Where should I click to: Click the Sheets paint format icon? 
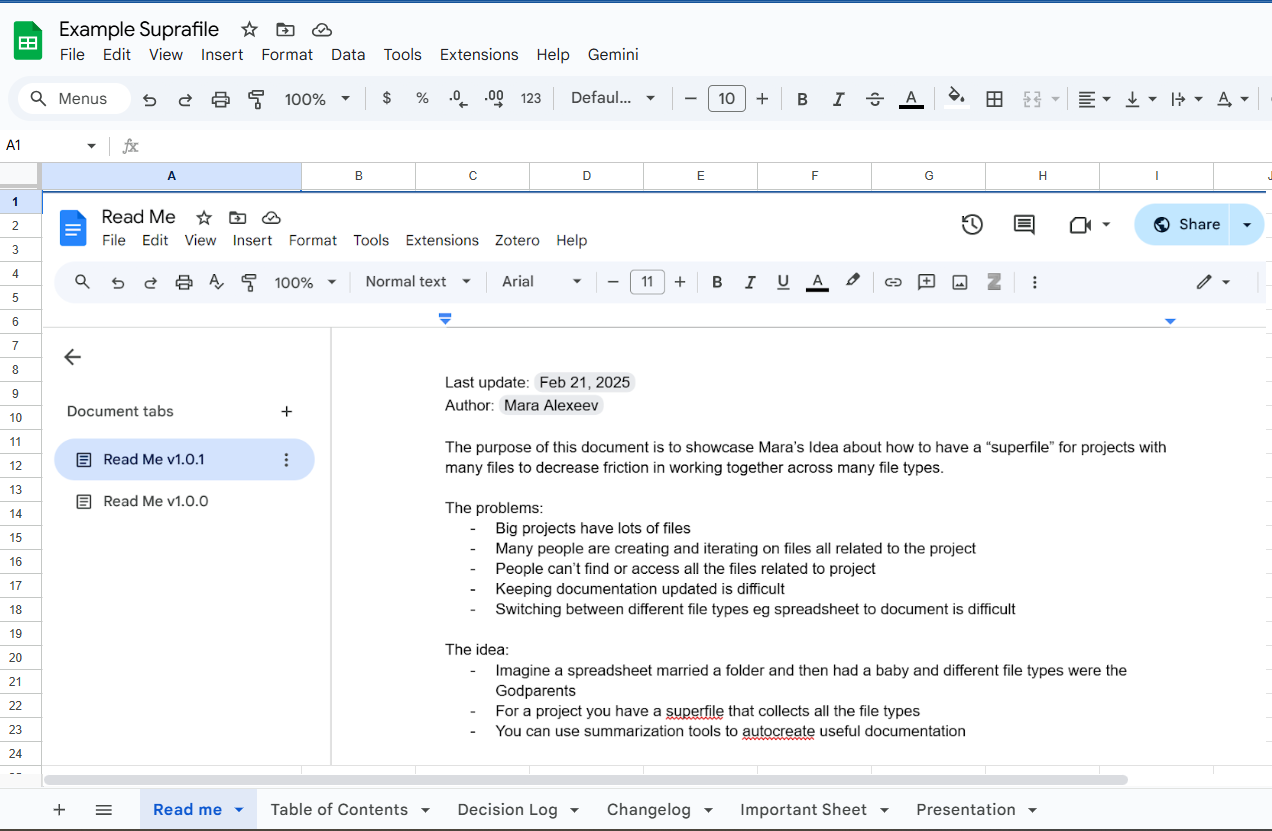pyautogui.click(x=256, y=99)
